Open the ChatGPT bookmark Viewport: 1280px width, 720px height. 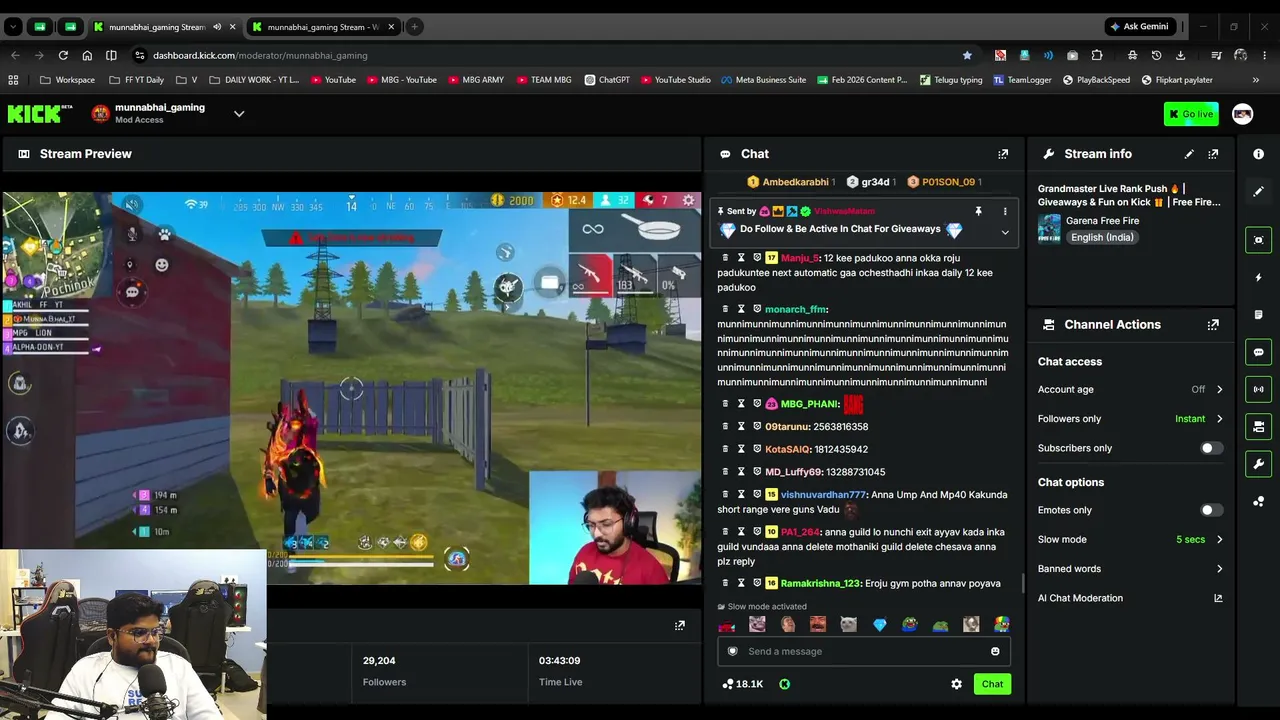coord(607,80)
